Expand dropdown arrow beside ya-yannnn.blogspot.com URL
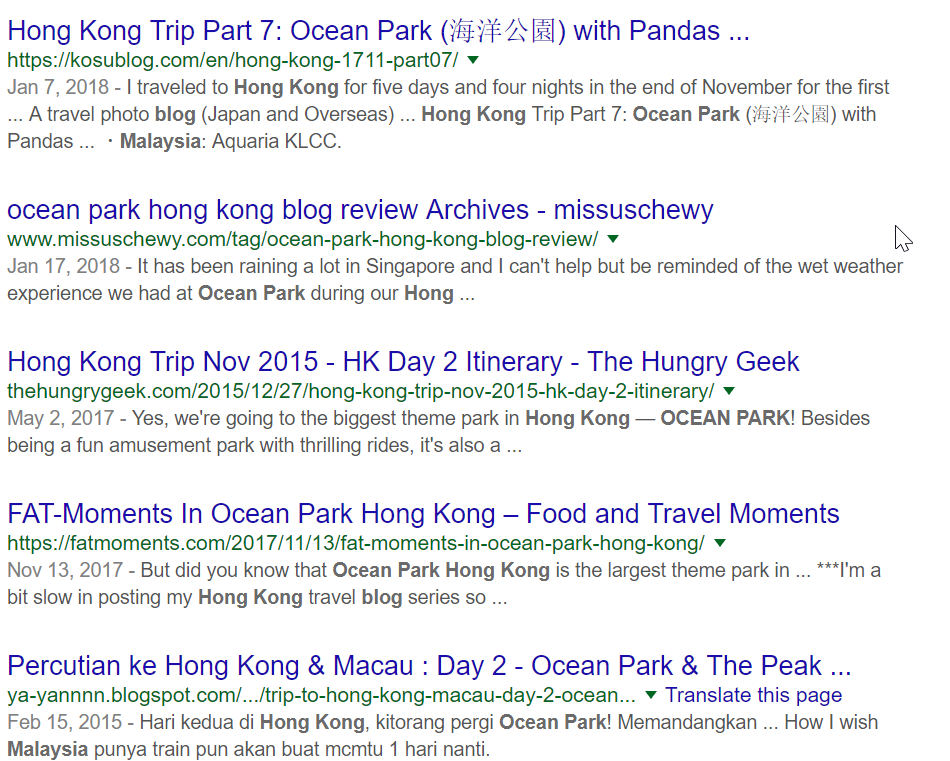The image size is (950, 761). (x=651, y=695)
